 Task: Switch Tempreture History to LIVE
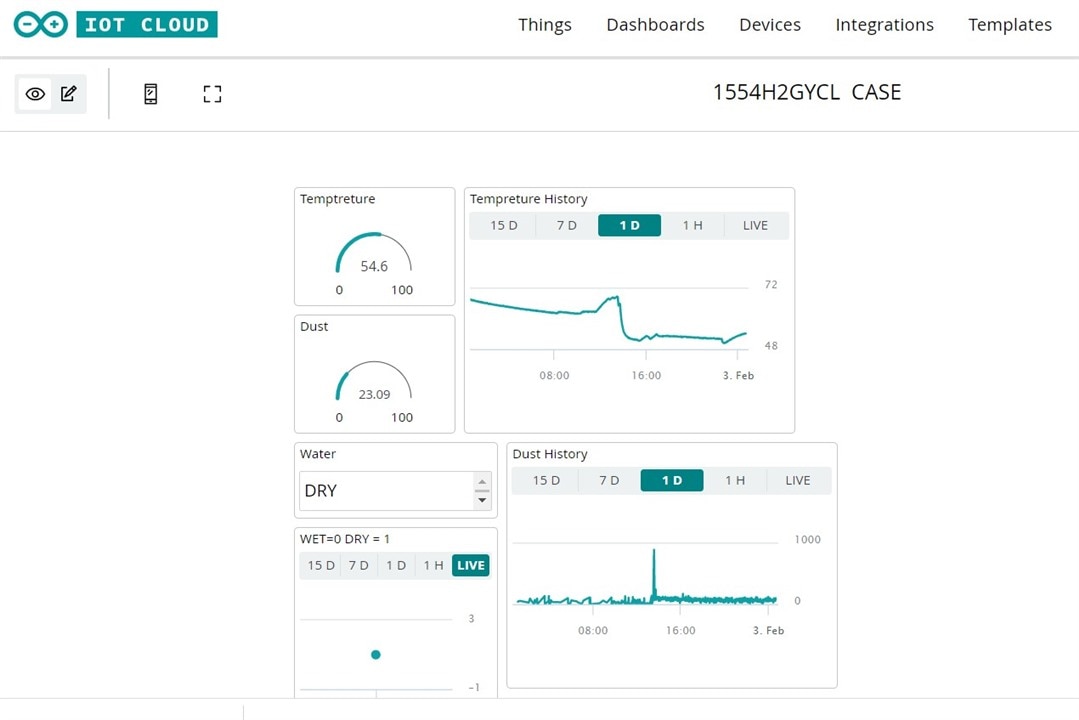(755, 226)
